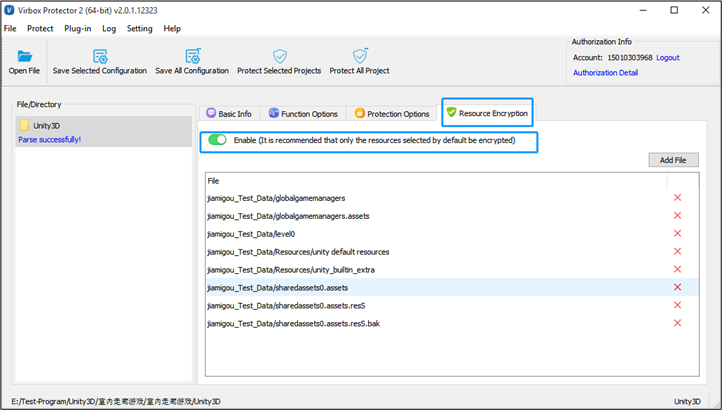This screenshot has height=410, width=722.
Task: Select the sharedassets0.assets.resS row
Action: click(x=452, y=306)
